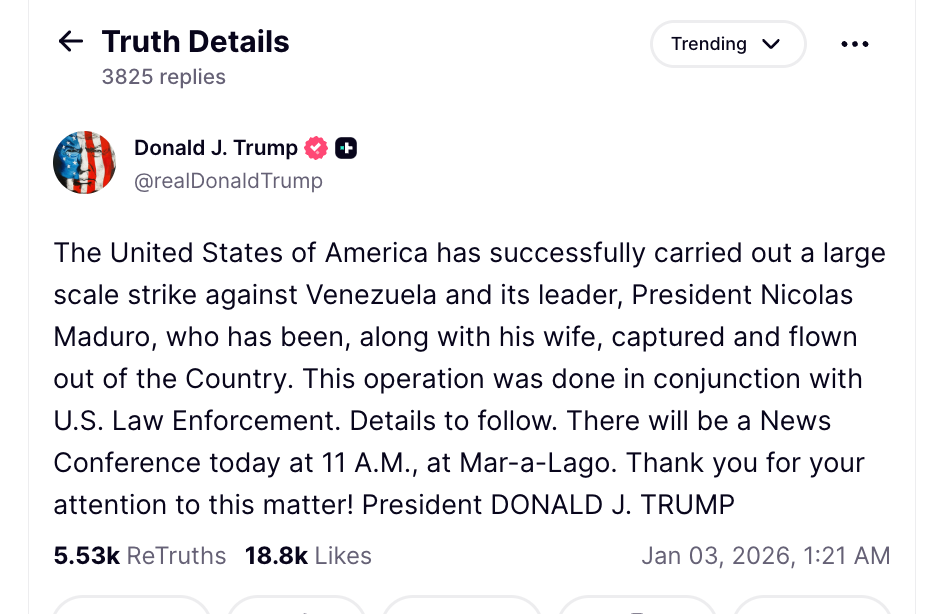This screenshot has height=614, width=936.
Task: Click the red verified badge next to Trump
Action: pos(316,148)
